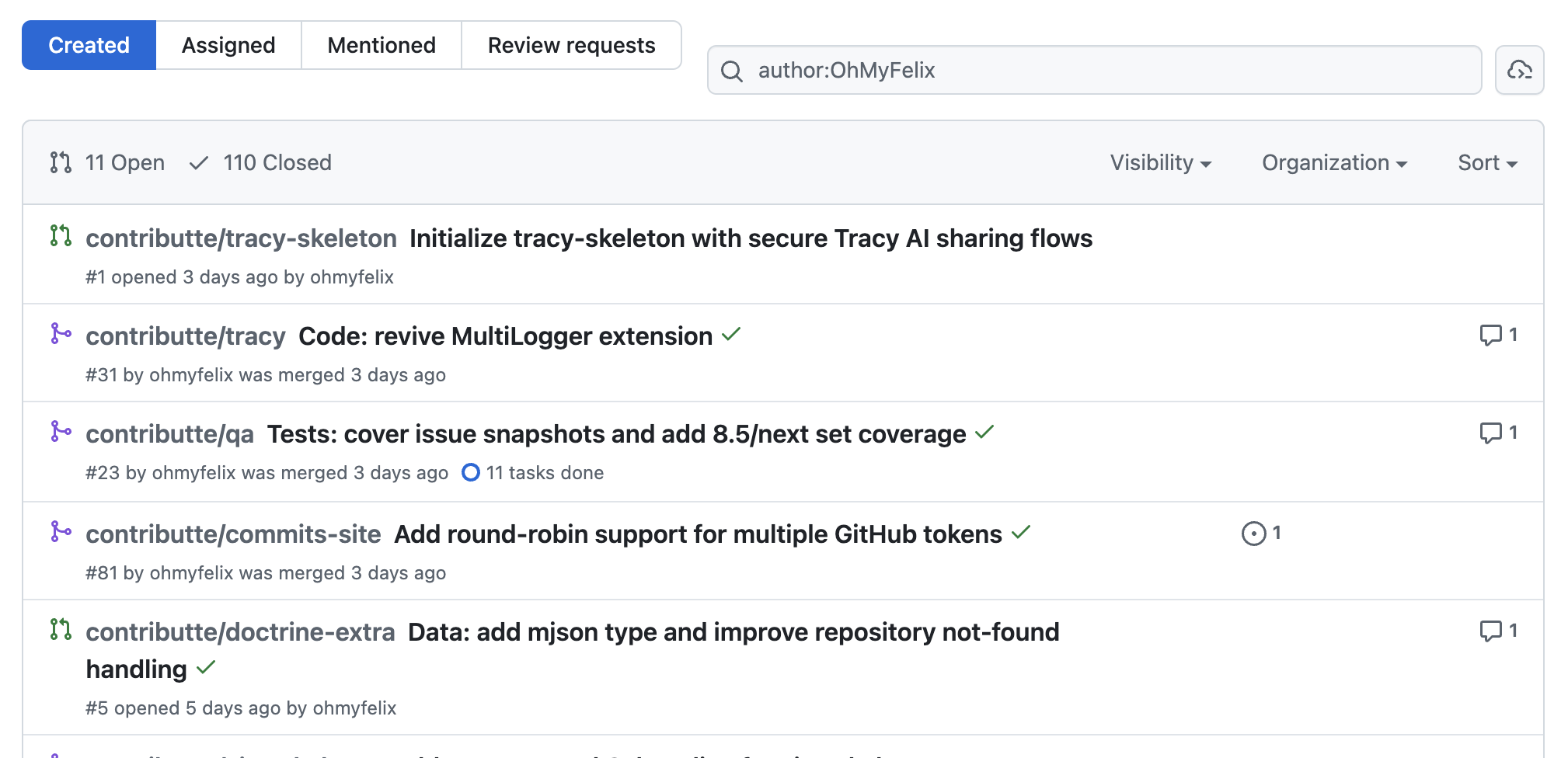This screenshot has width=1568, height=758.
Task: Open the contributte/qa repository link
Action: tap(169, 433)
